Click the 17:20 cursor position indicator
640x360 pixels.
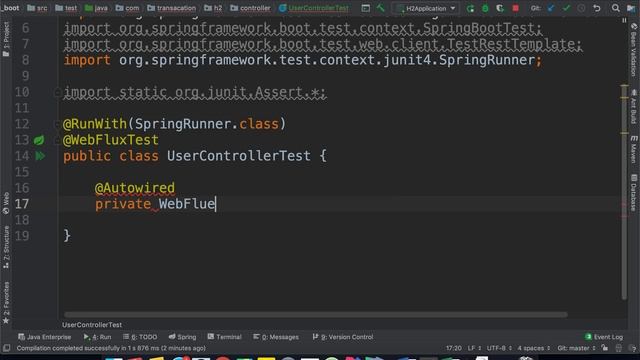[453, 348]
